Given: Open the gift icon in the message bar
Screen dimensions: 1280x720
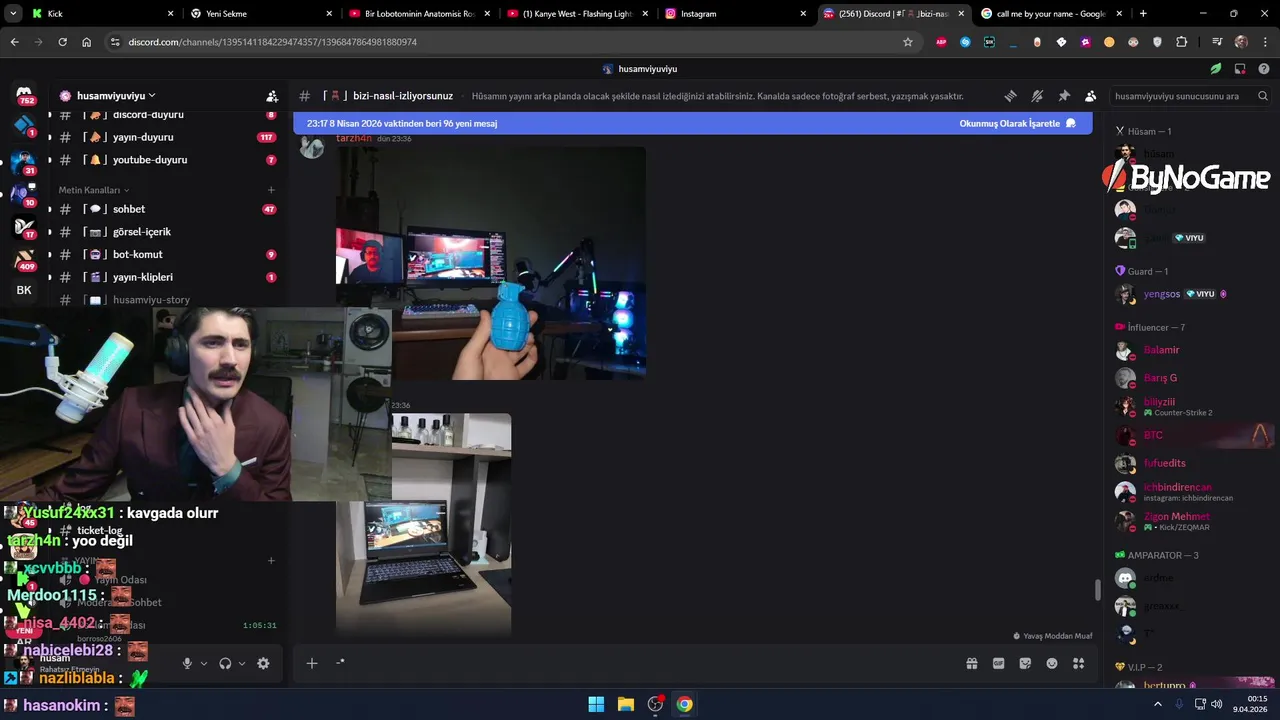Looking at the screenshot, I should pyautogui.click(x=971, y=663).
